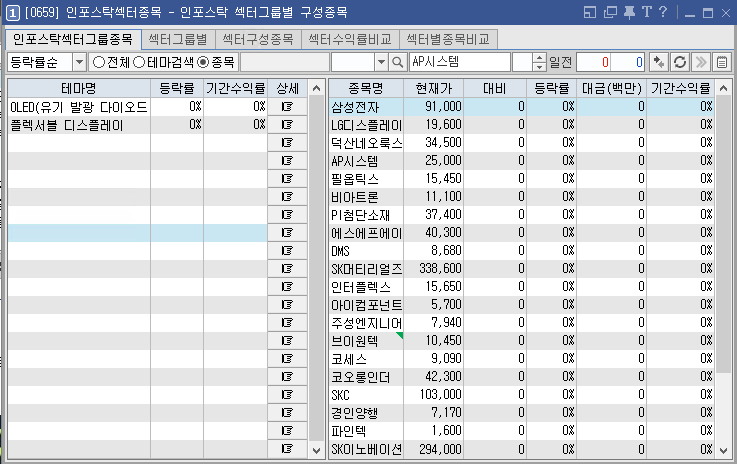Sort by 종목명 column header
The height and width of the screenshot is (464, 737).
[366, 88]
